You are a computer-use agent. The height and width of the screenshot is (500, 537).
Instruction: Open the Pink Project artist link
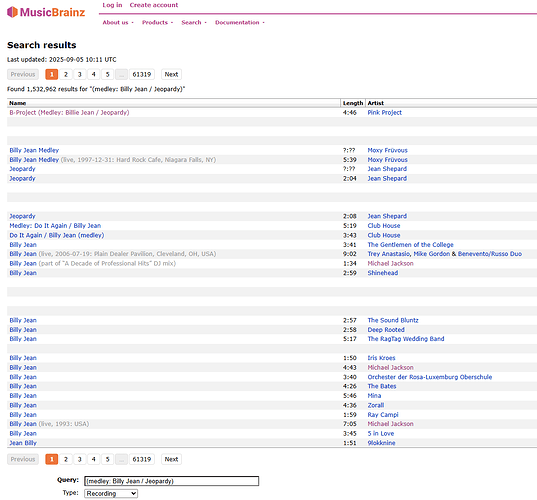pyautogui.click(x=385, y=113)
